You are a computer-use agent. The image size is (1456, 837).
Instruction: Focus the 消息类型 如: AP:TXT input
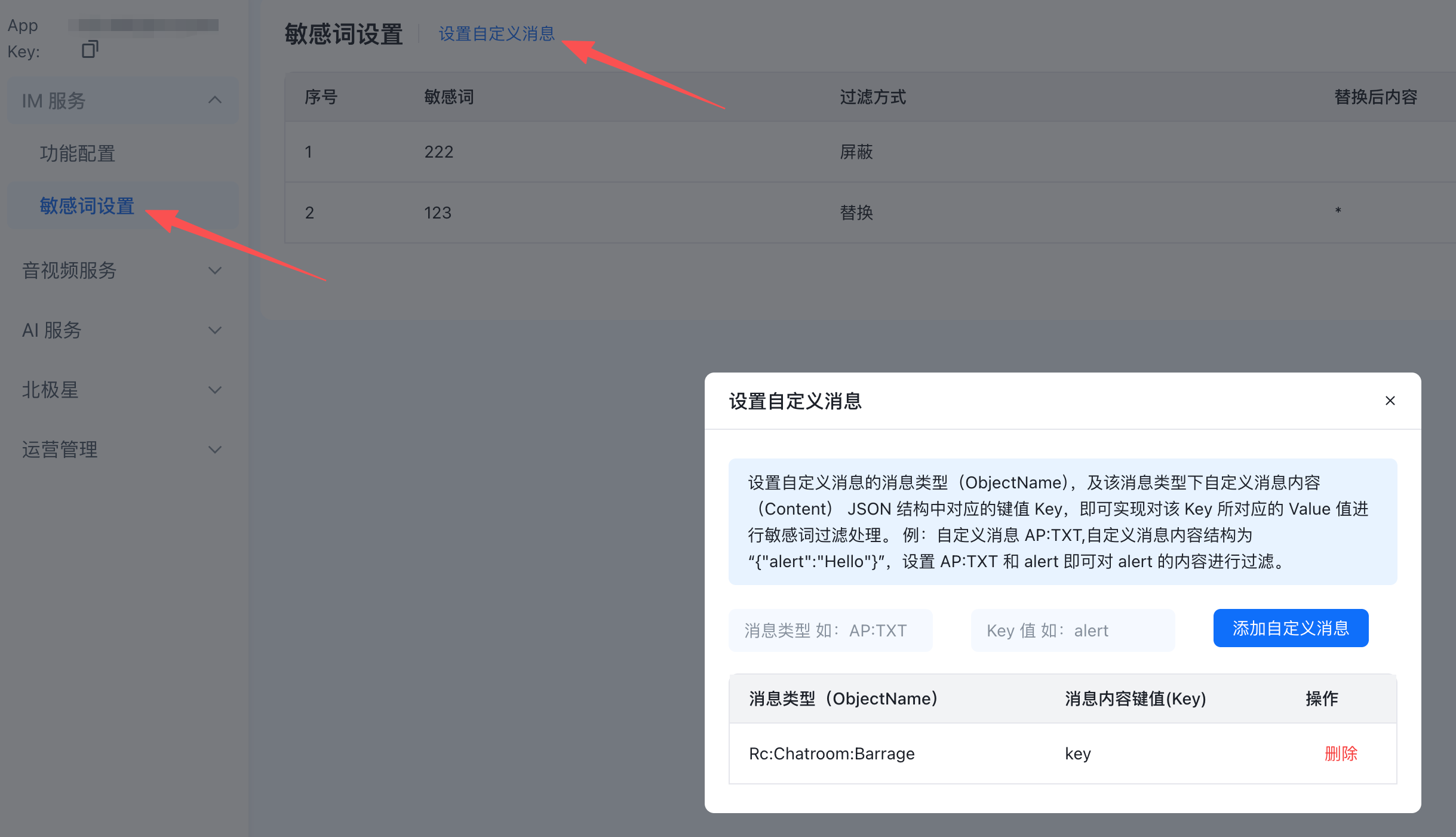tap(830, 630)
